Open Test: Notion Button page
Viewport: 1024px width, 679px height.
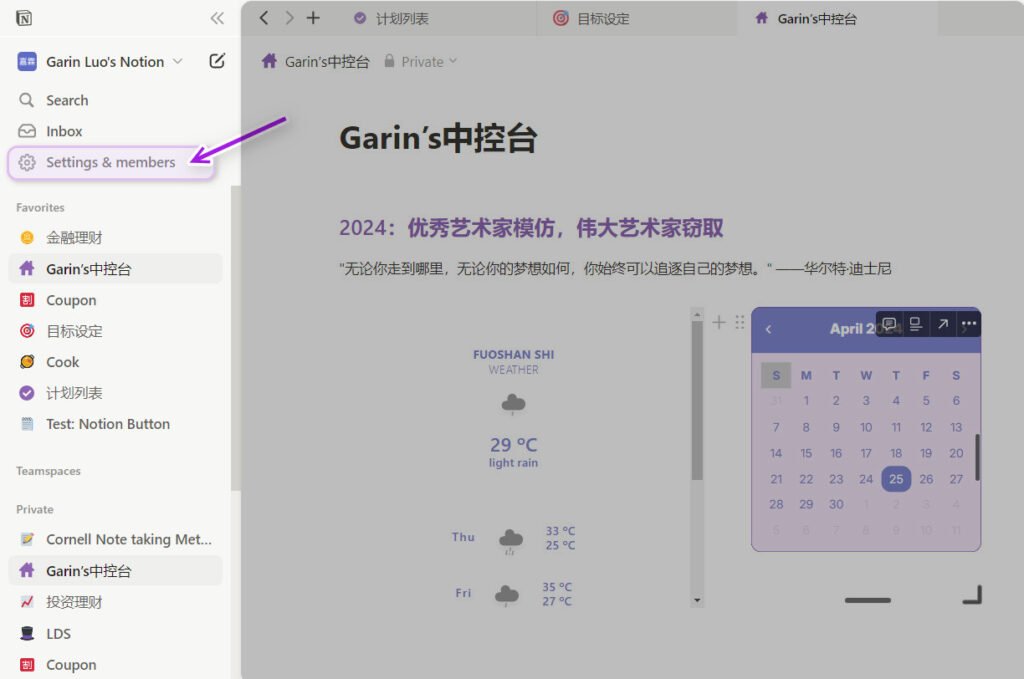116,424
